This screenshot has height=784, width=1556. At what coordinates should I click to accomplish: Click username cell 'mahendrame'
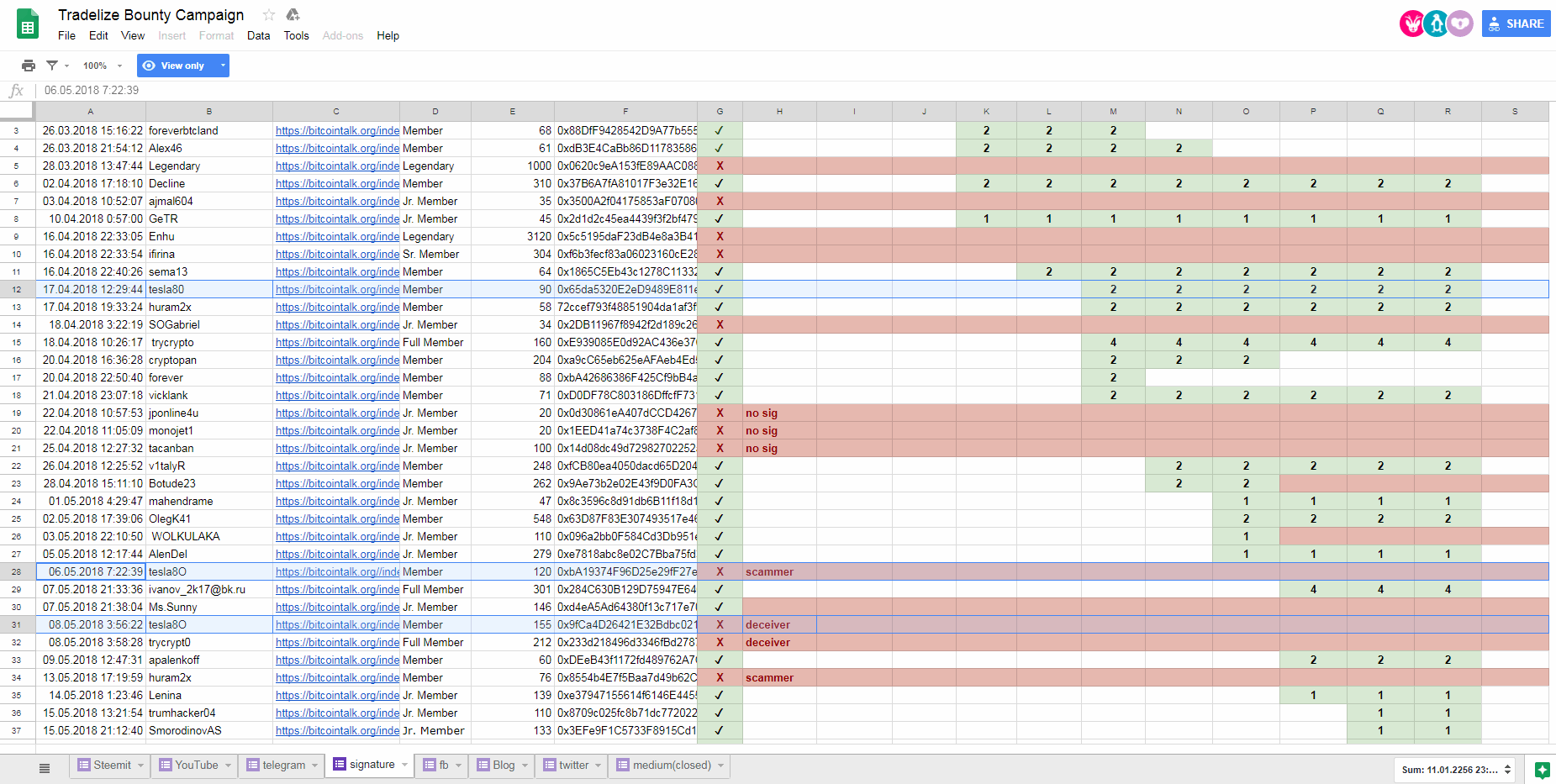tap(209, 502)
